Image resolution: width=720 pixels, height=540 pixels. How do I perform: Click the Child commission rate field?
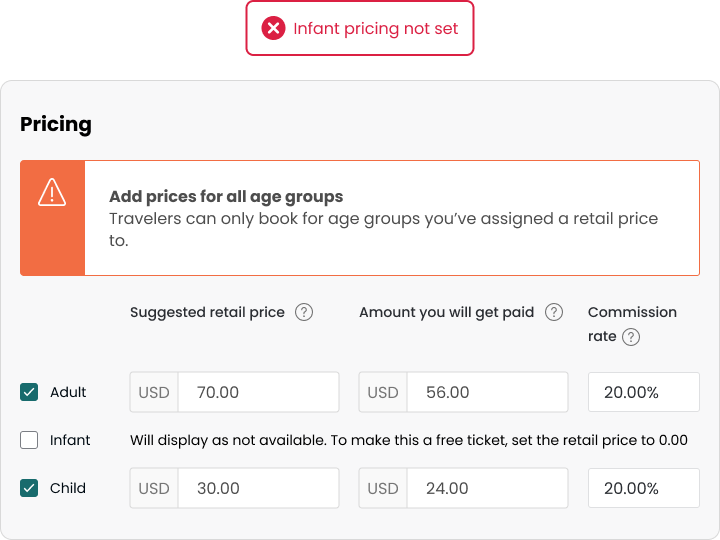[643, 488]
